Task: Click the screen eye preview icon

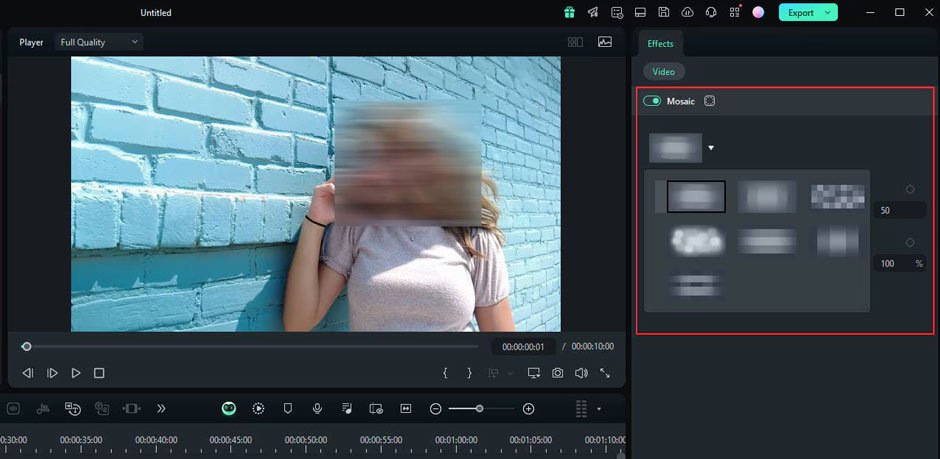Action: (x=376, y=409)
